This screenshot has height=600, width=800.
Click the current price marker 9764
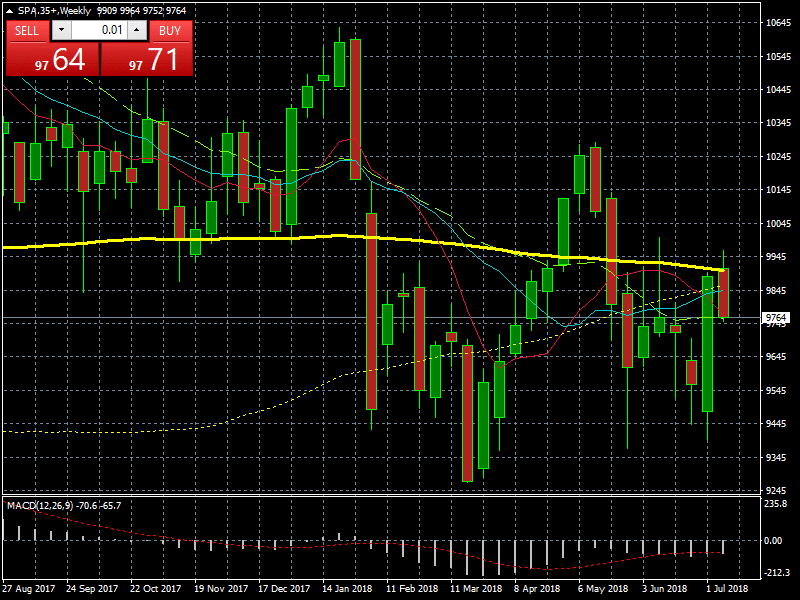click(775, 318)
